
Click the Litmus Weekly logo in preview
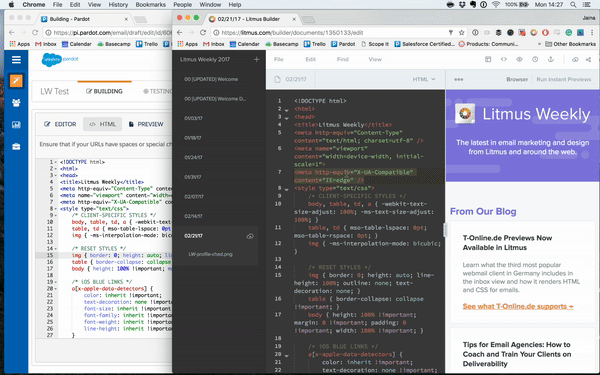click(465, 114)
